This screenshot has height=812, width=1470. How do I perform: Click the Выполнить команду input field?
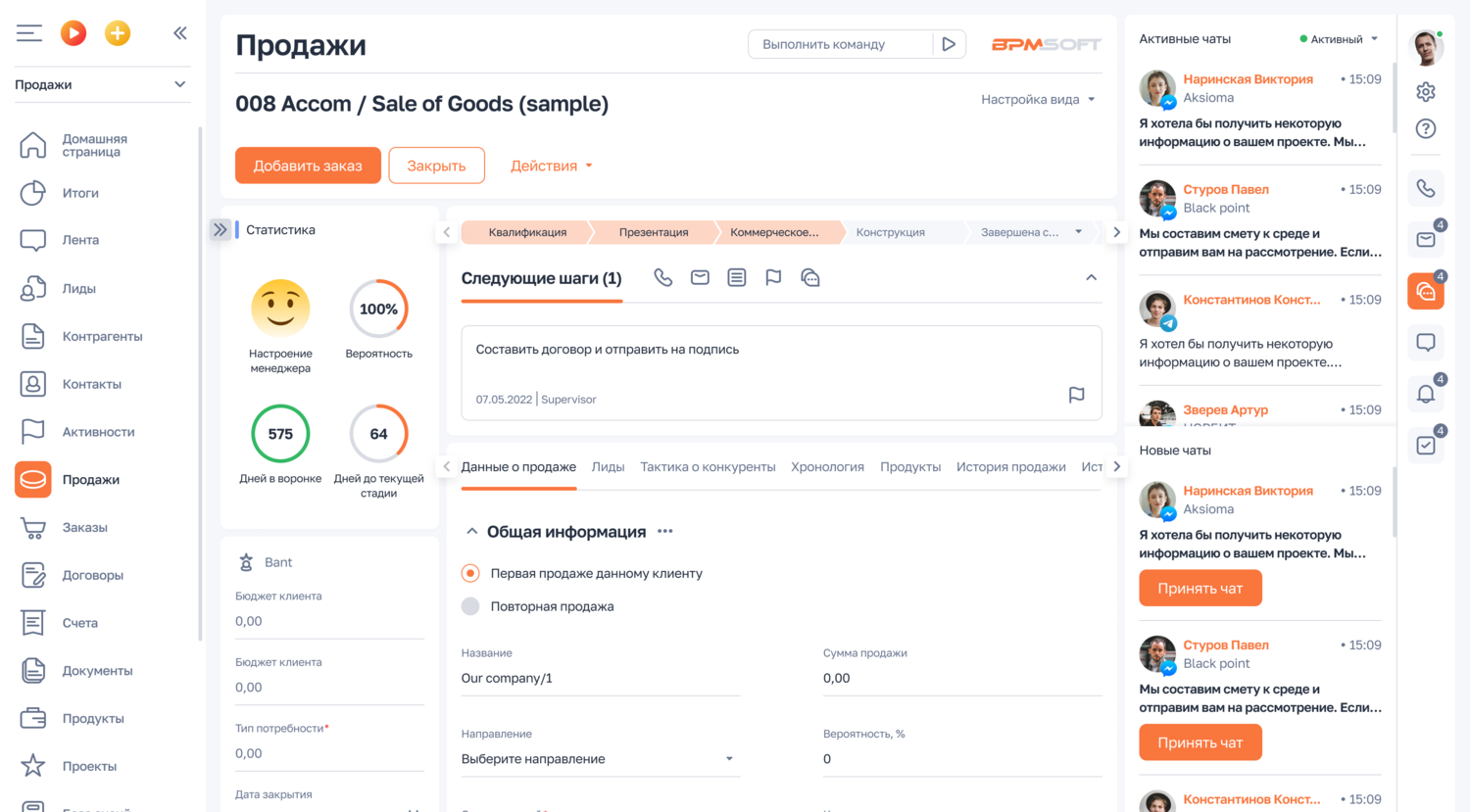pyautogui.click(x=843, y=43)
